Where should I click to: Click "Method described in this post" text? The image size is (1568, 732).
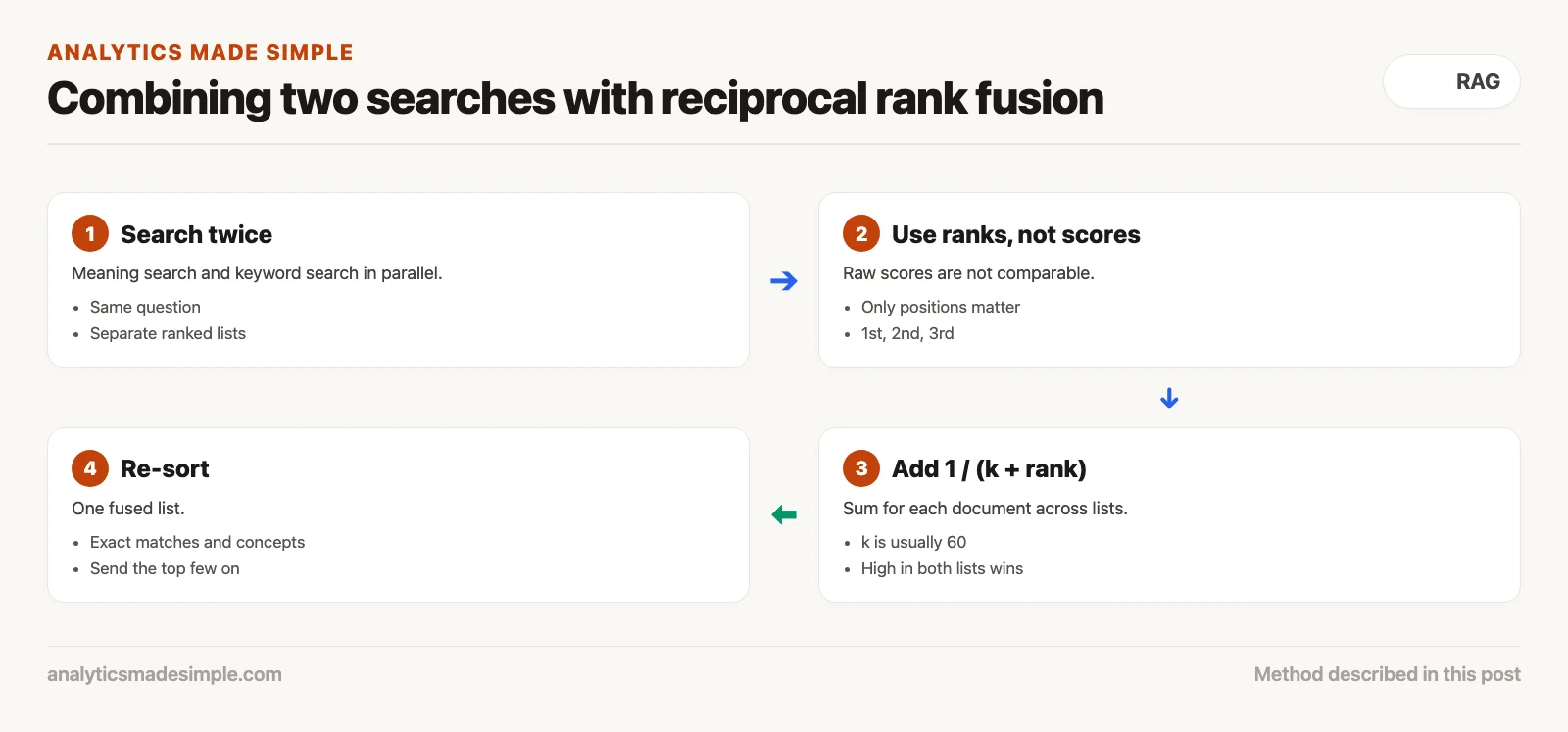pyautogui.click(x=1388, y=674)
